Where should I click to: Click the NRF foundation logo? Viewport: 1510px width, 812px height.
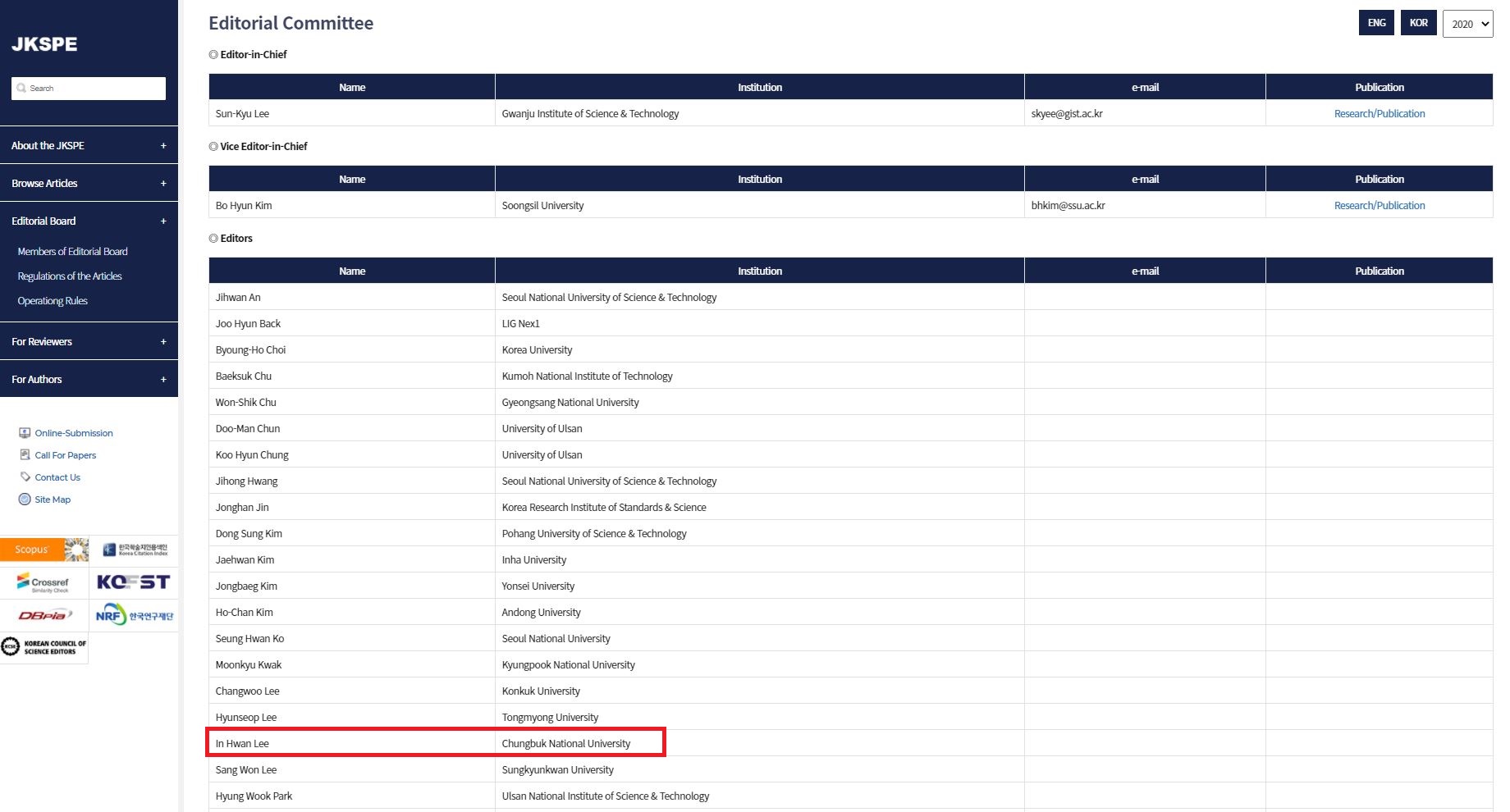click(x=134, y=615)
